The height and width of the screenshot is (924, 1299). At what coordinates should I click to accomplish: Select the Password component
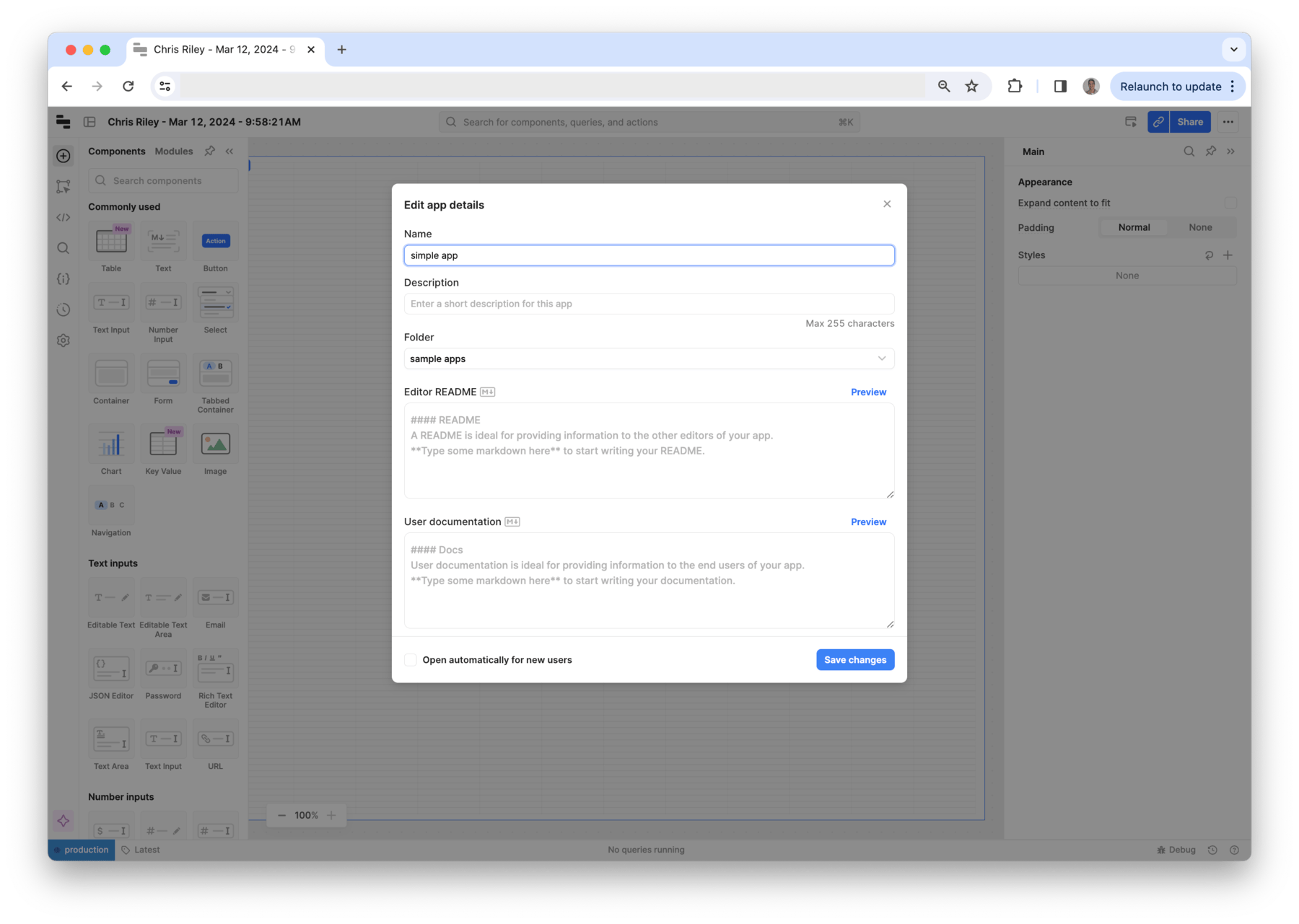(163, 675)
